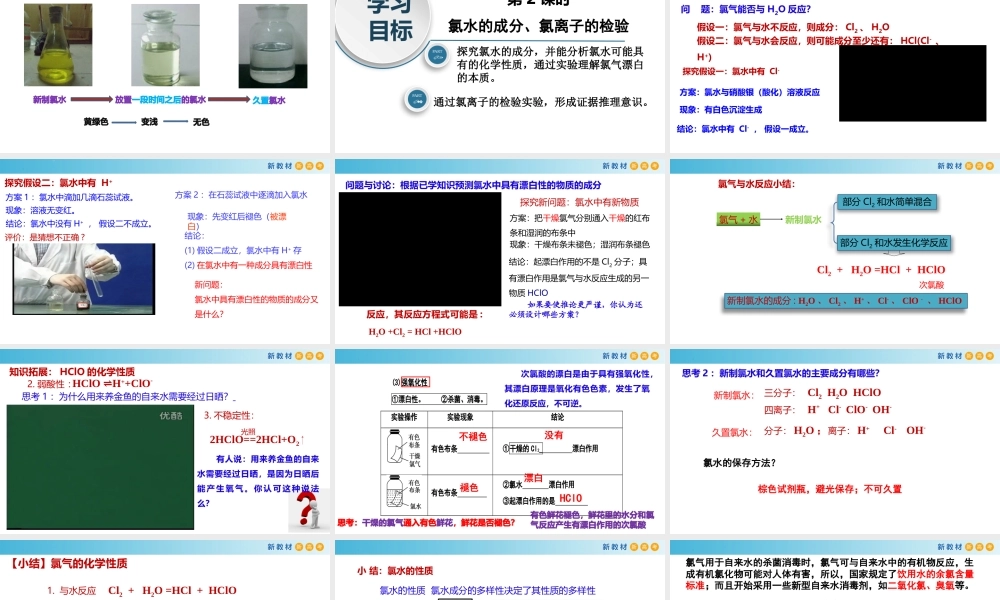Click the text 结论：氯水中有 Cl⁻，假设一成立
The height and width of the screenshot is (600, 1000).
point(743,129)
